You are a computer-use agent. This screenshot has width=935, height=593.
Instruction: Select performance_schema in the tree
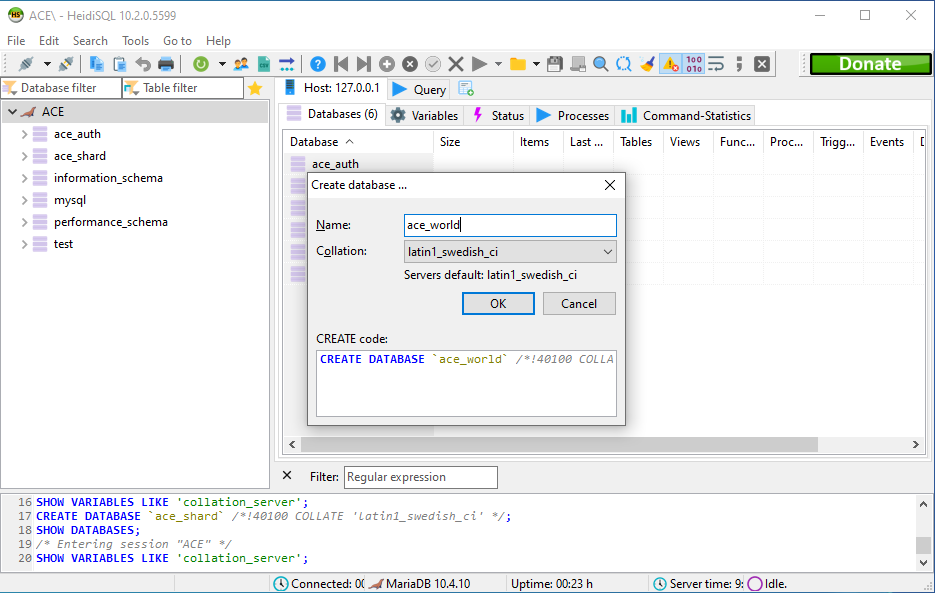110,222
